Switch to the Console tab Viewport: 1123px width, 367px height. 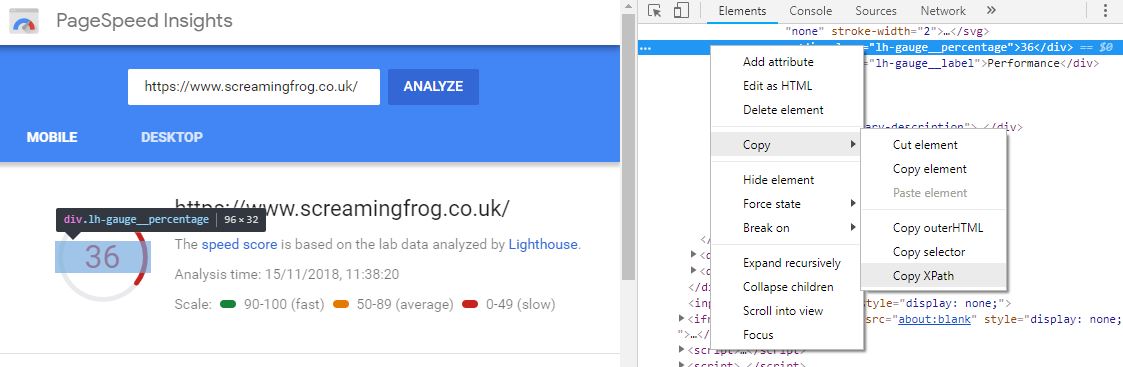(x=811, y=11)
